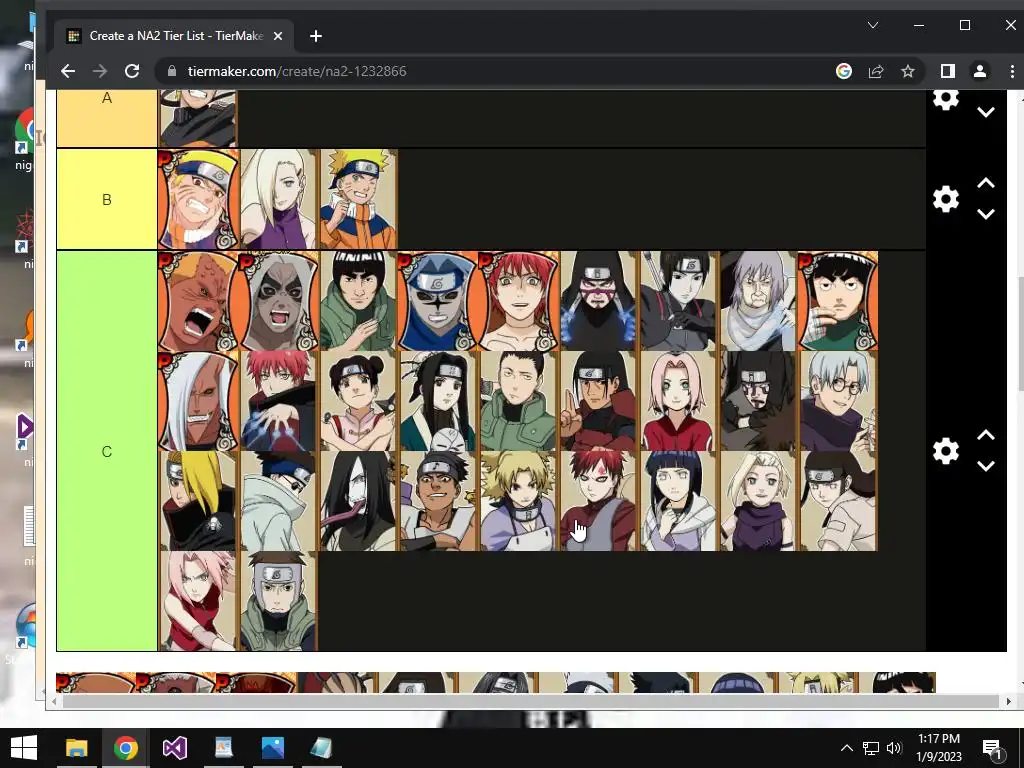Move tier B row down
This screenshot has height=768, width=1024.
[x=985, y=214]
